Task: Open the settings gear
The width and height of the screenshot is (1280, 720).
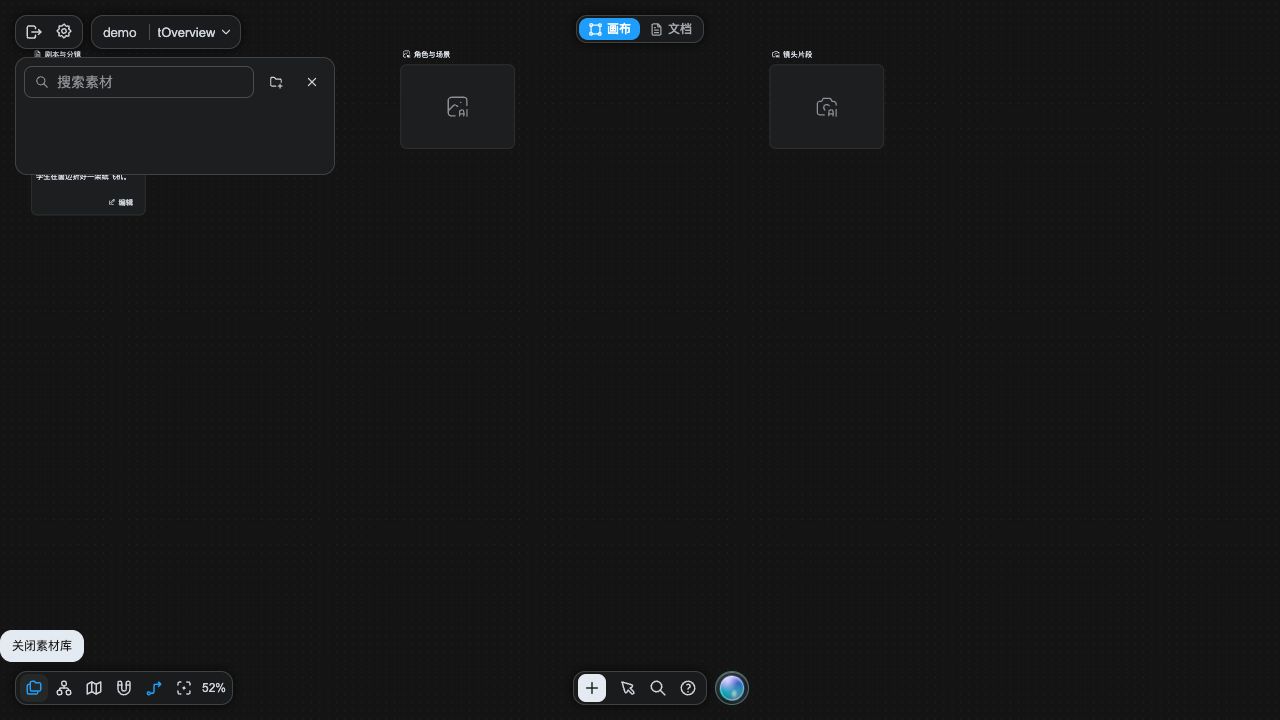Action: click(64, 32)
